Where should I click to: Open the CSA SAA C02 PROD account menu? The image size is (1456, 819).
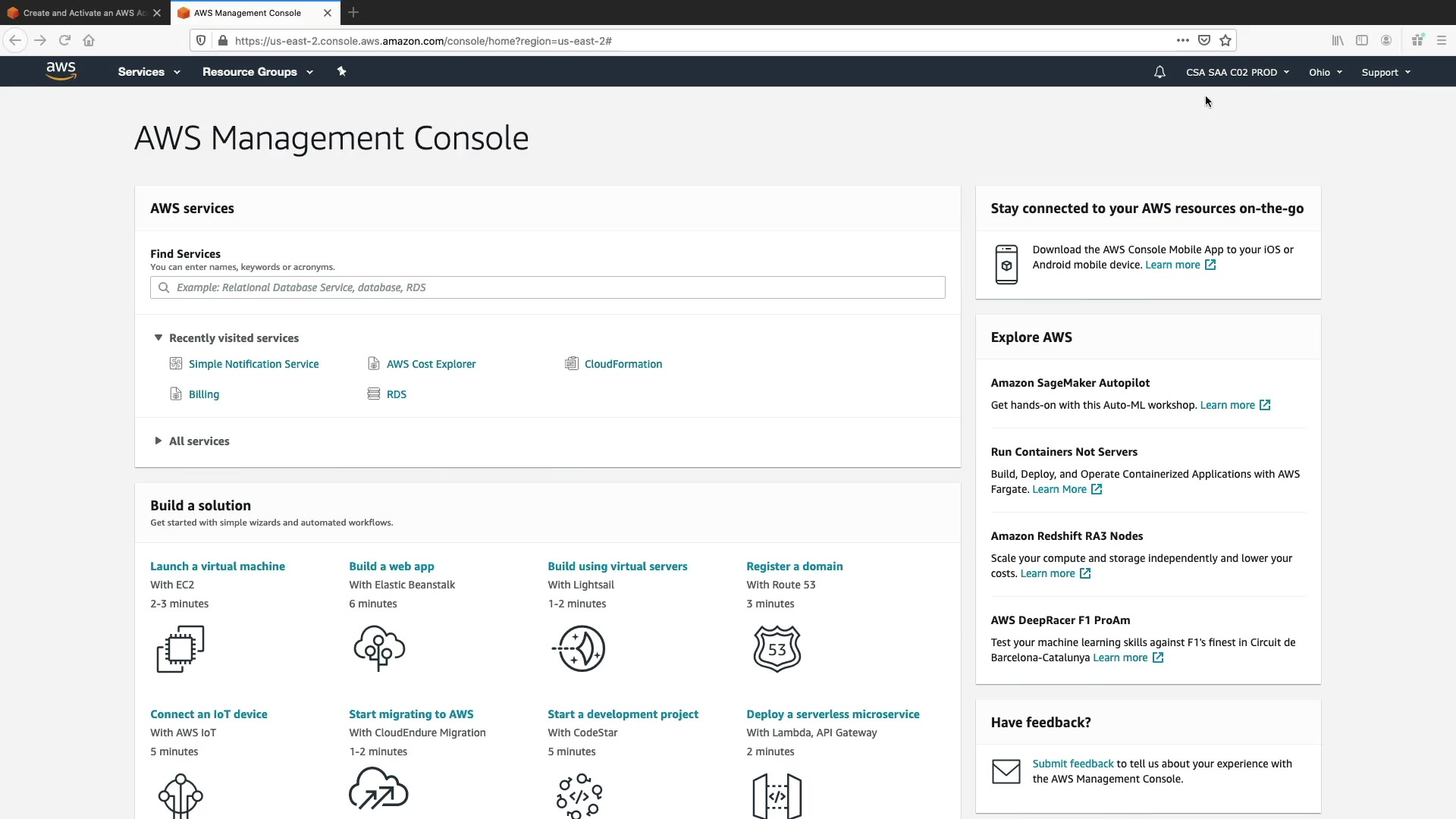point(1237,72)
